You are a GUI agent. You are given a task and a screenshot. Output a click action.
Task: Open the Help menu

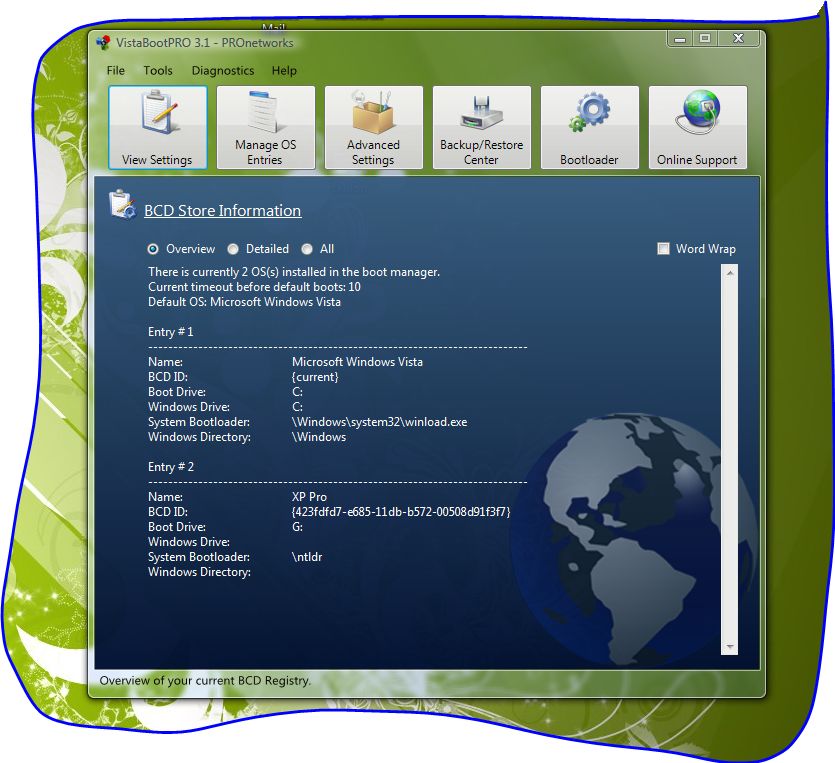point(284,71)
